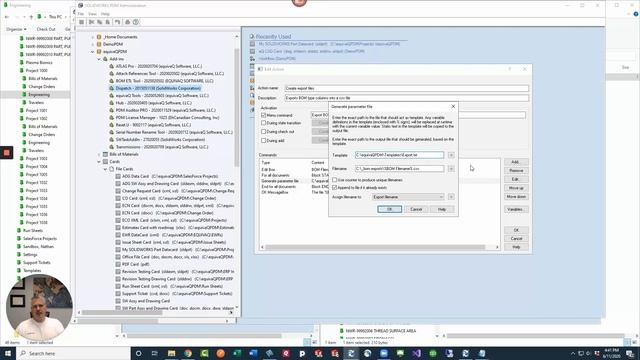Image resolution: width=640 pixels, height=360 pixels.
Task: Click the Add button in Edit Action dialog
Action: coord(516,162)
